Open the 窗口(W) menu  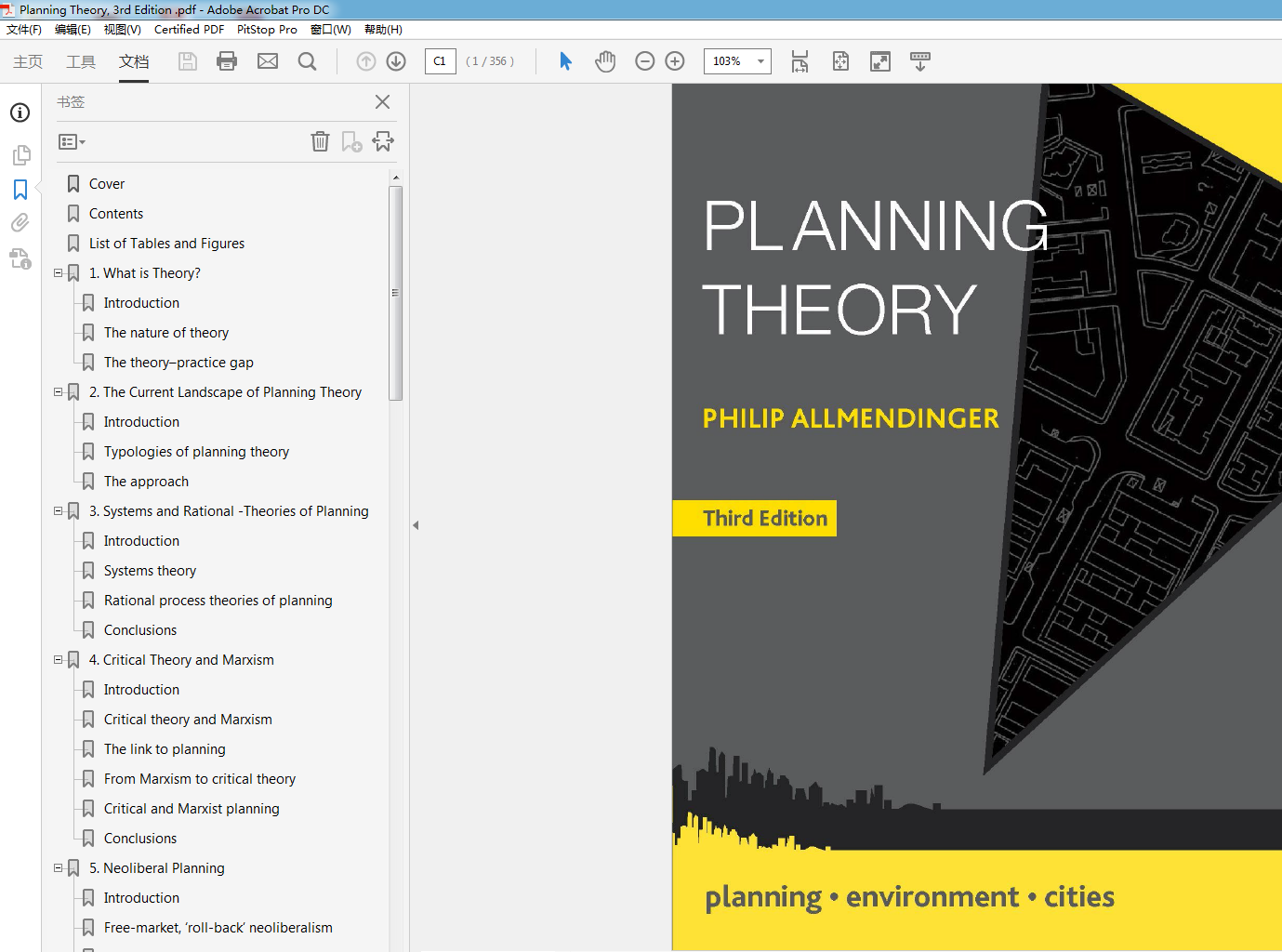(331, 30)
